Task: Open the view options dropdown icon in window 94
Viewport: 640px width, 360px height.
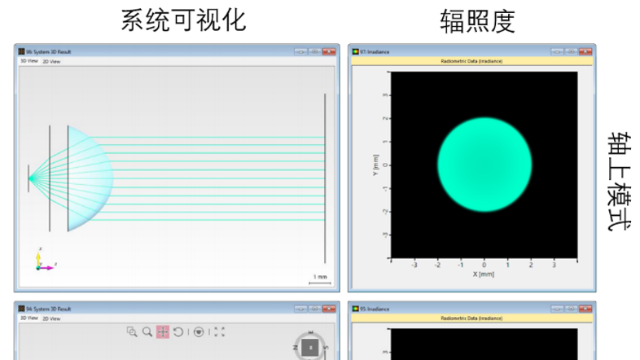Action: [x=199, y=332]
